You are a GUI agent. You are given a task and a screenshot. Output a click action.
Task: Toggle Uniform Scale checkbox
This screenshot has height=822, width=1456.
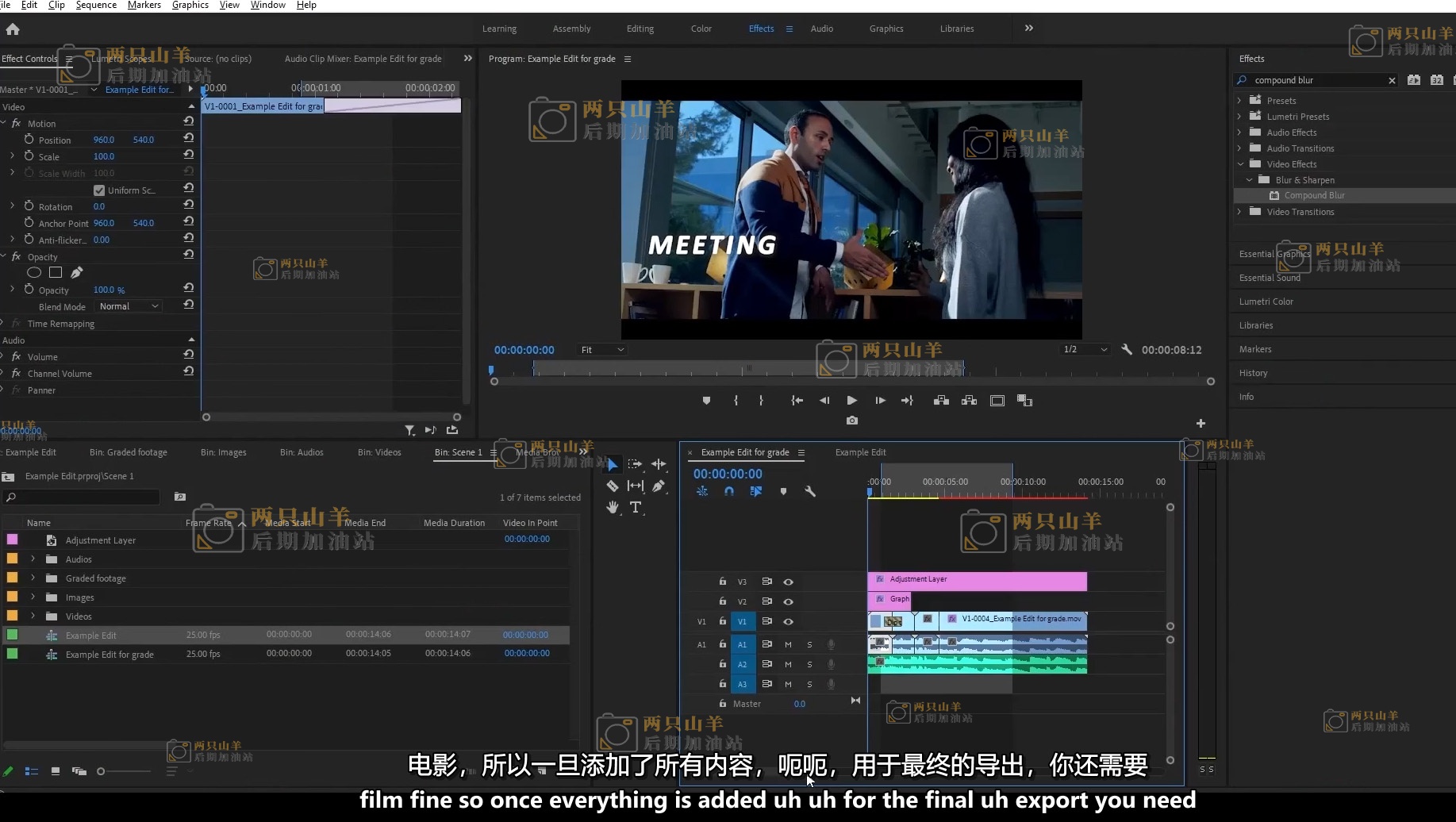(x=99, y=190)
